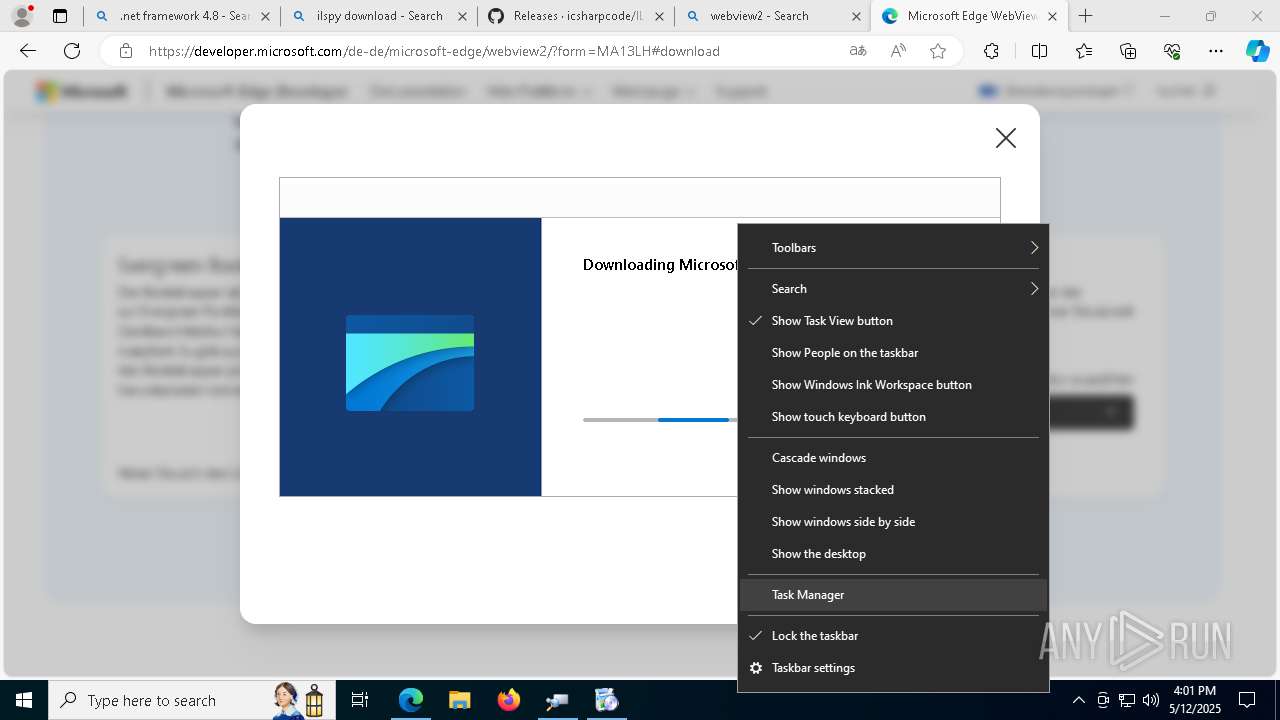The image size is (1280, 720).
Task: Launch Firefox from the taskbar
Action: pos(508,700)
